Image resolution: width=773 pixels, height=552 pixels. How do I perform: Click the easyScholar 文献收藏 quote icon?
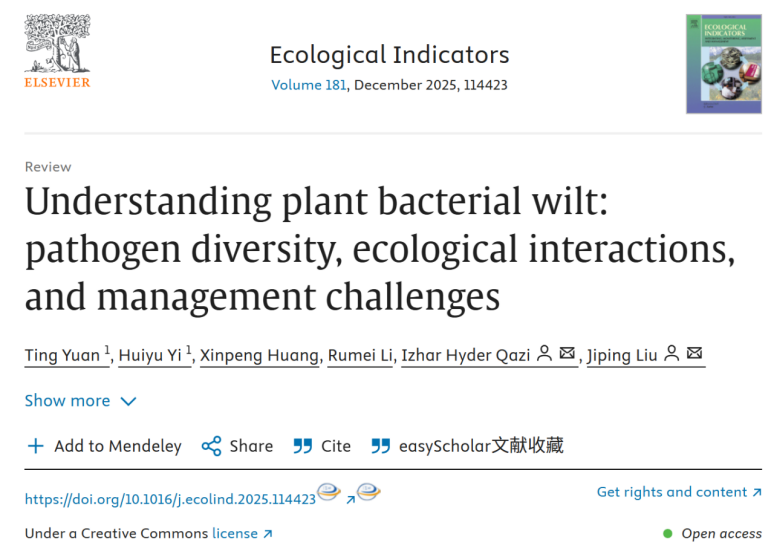[380, 446]
